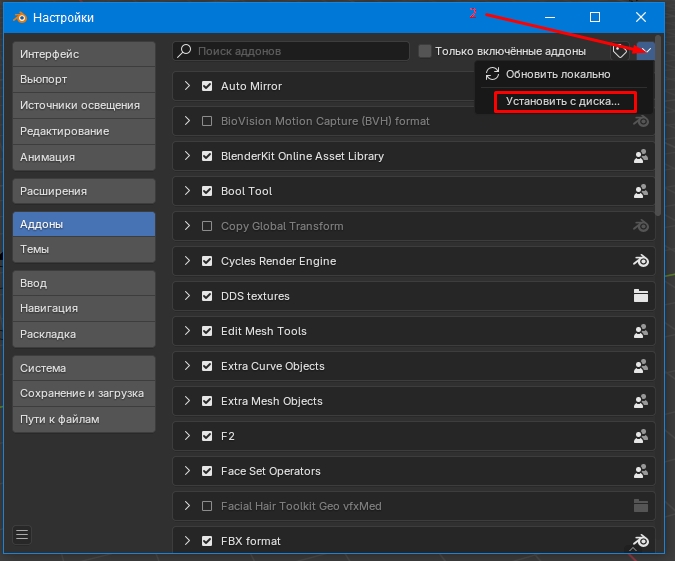Screen dimensions: 675x561
Task: Uncheck Edit Mesh Tools addon
Action: [x=207, y=331]
